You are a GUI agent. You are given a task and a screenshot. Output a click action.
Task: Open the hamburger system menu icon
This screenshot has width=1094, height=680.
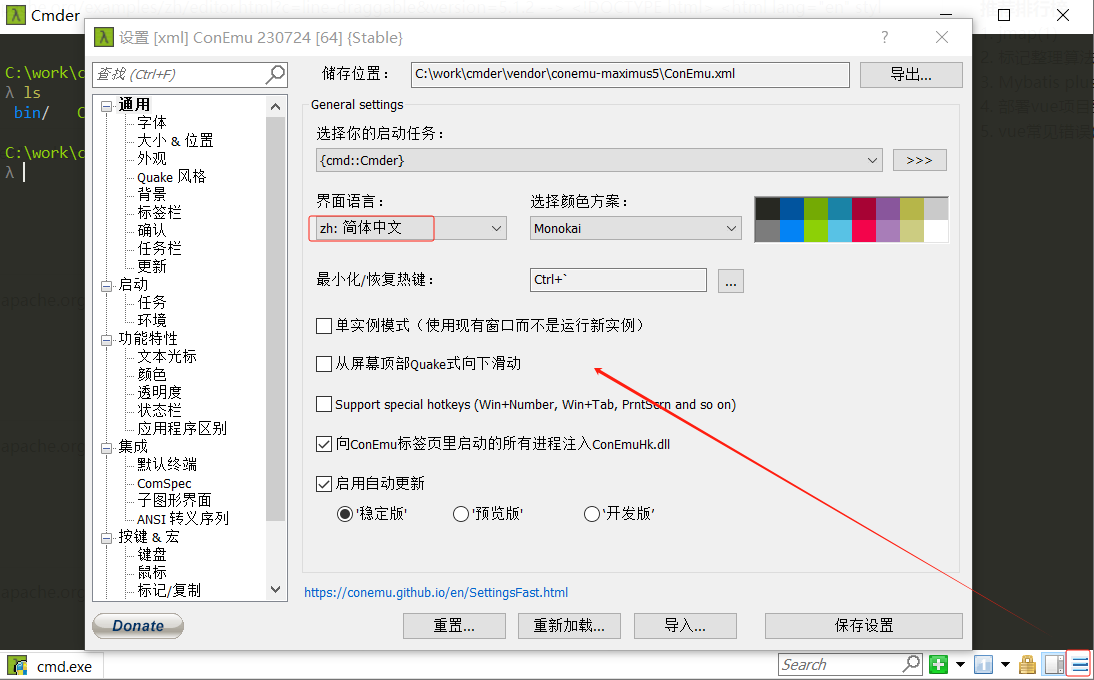pyautogui.click(x=1080, y=665)
